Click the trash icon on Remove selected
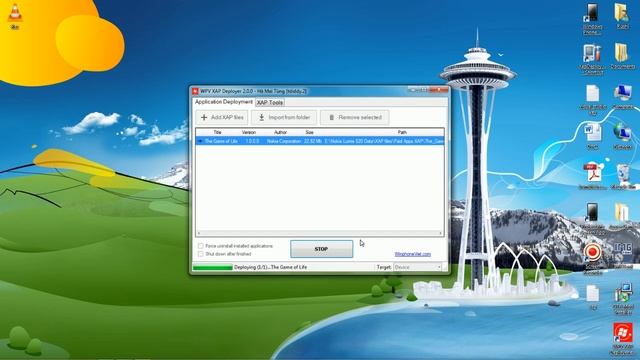 click(x=331, y=118)
